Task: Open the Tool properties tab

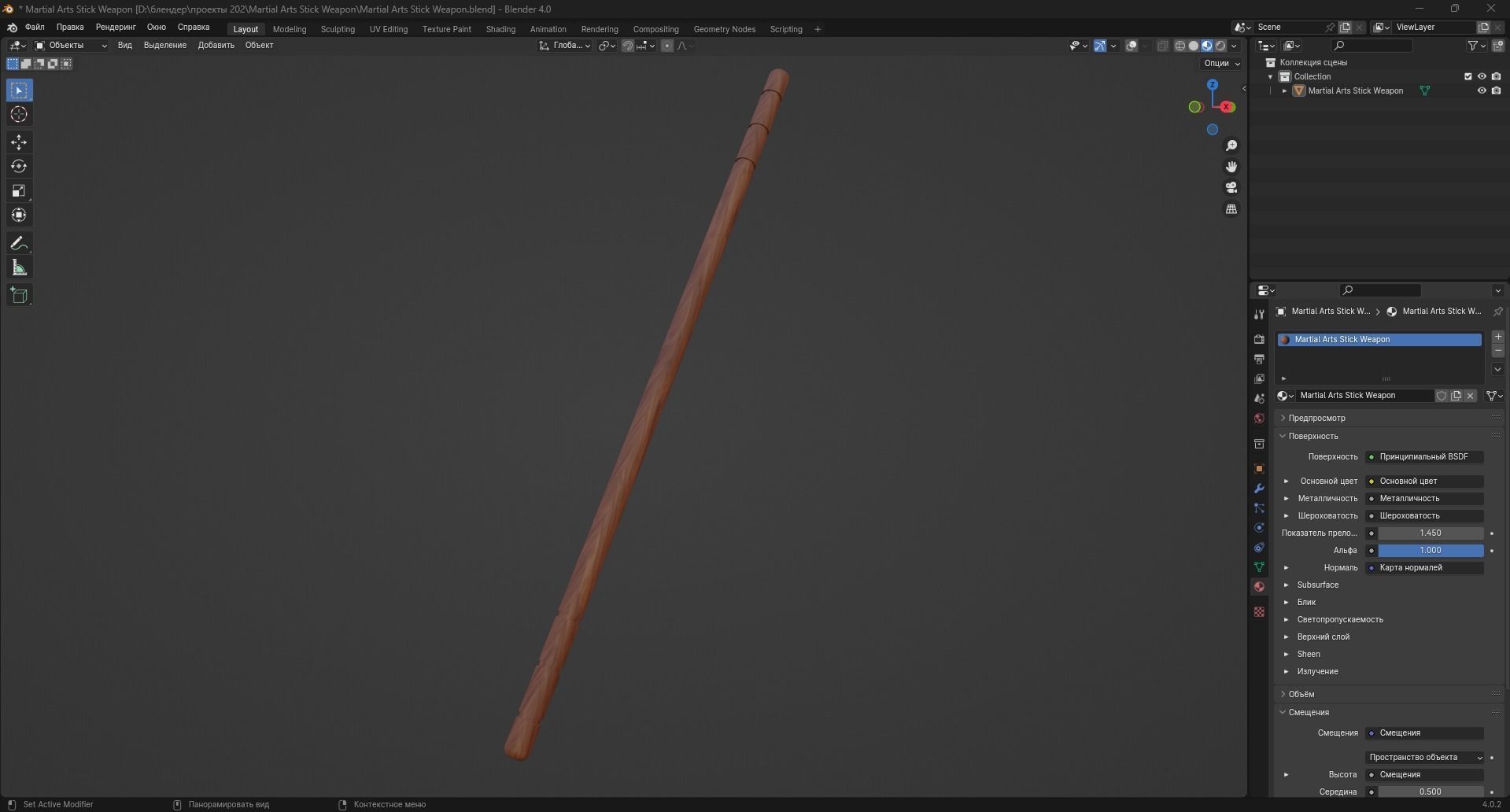Action: (1259, 315)
